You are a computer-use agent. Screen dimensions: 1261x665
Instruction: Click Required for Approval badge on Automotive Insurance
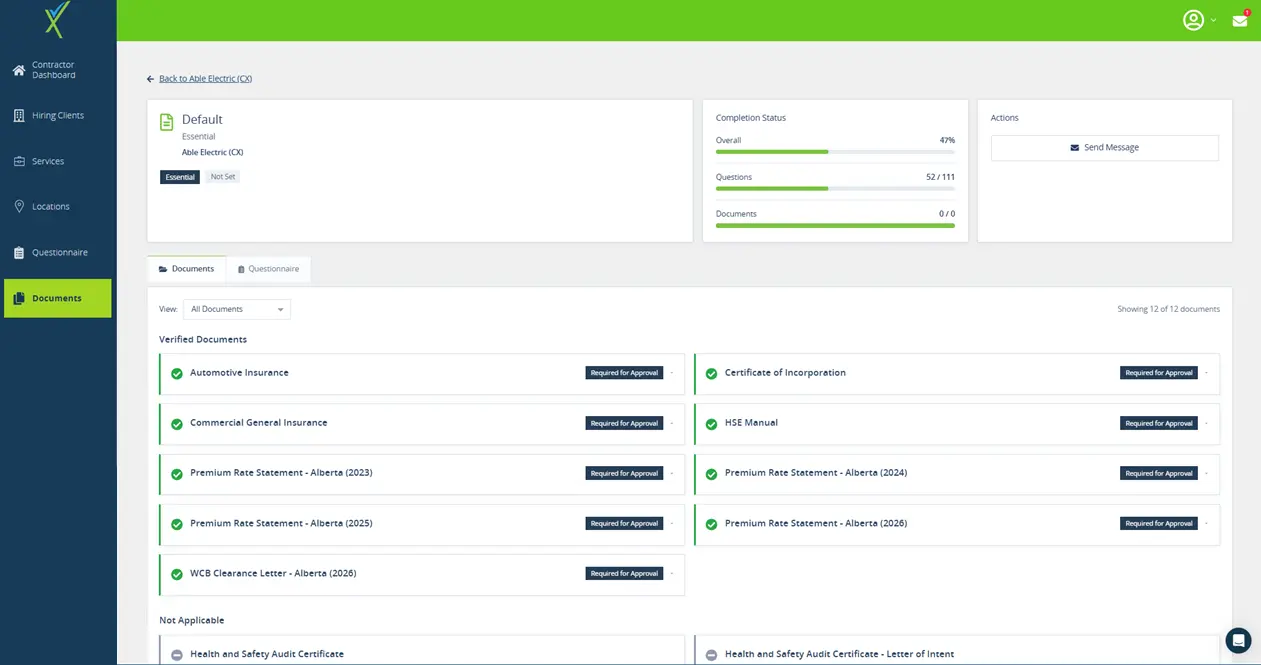click(x=624, y=373)
